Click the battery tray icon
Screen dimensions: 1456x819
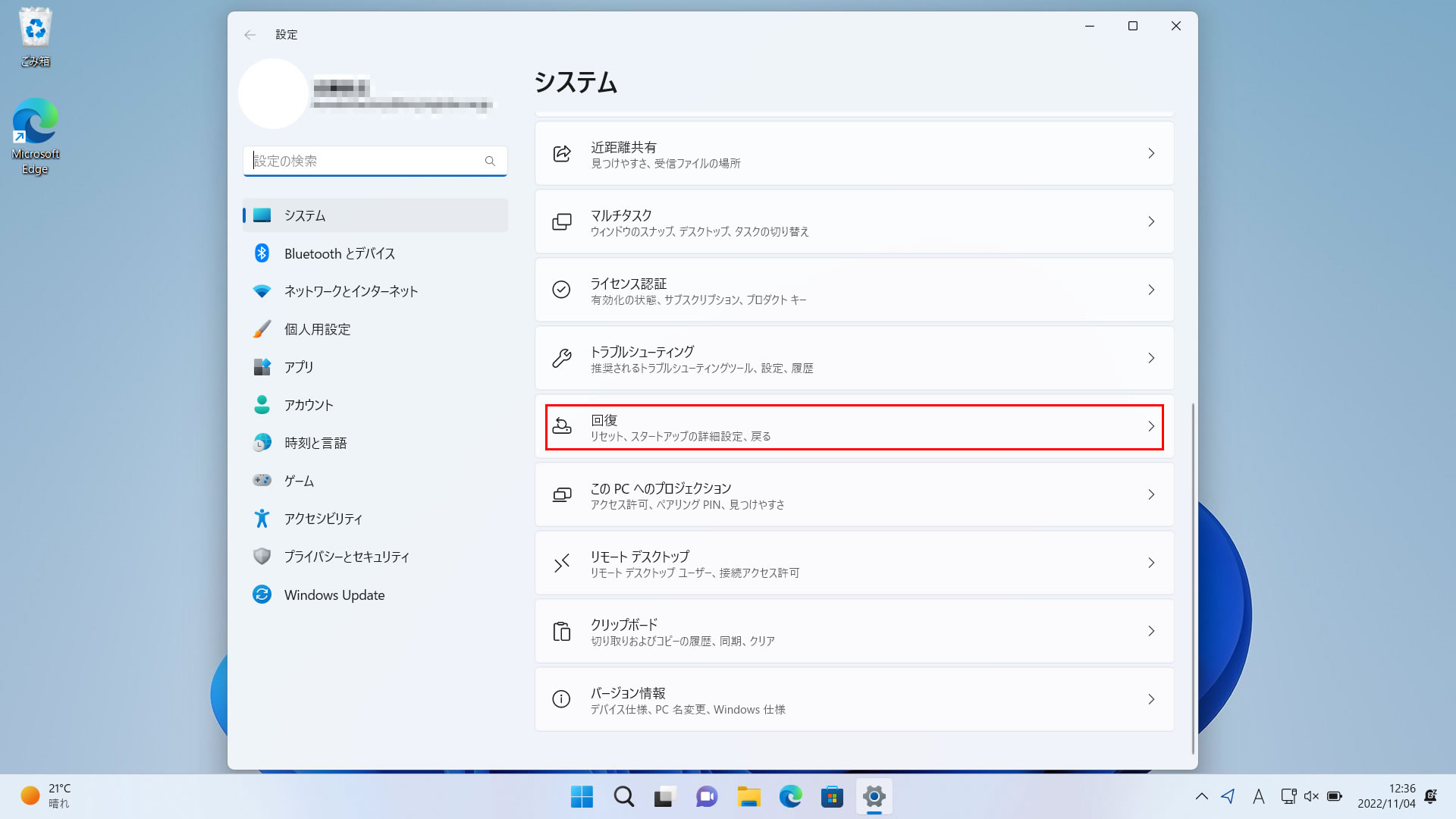[x=1335, y=796]
